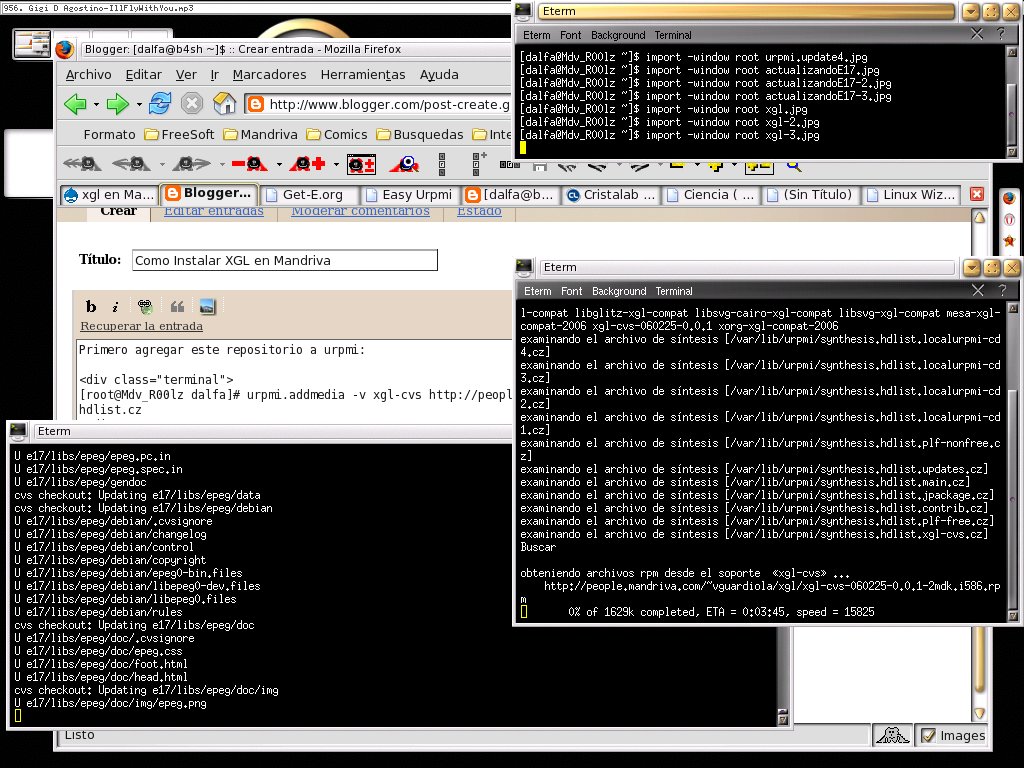Switch to the Linux Wiz... tab

[x=911, y=195]
